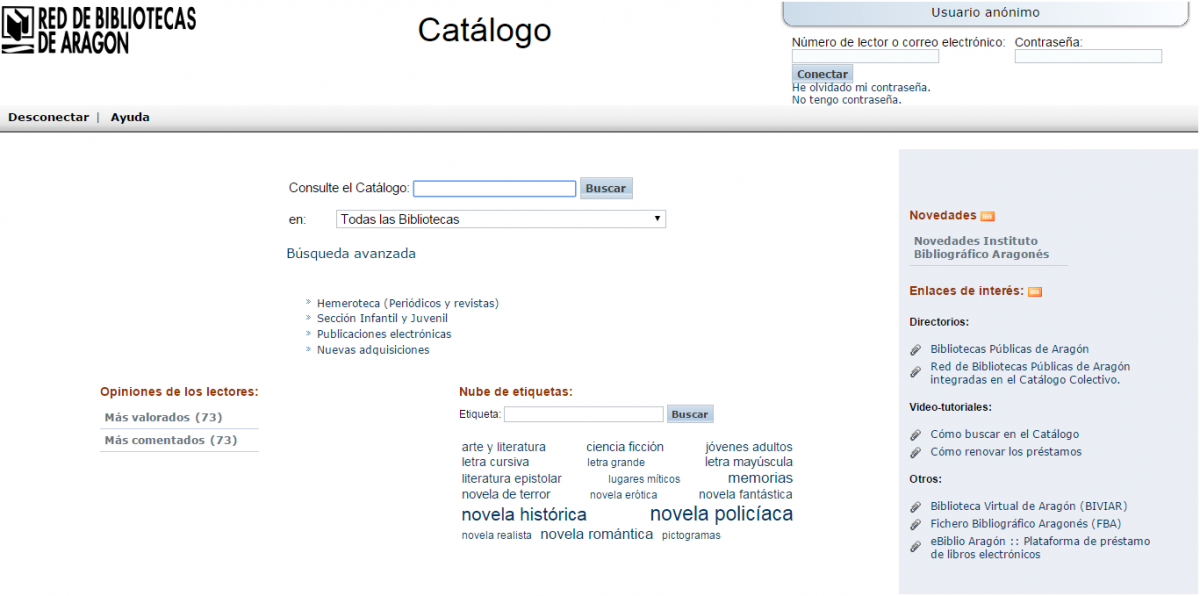Screen dimensions: 1200x596
Task: Click the paperclip icon next to Fichero Bibliográfico Aragonés
Action: click(x=915, y=524)
